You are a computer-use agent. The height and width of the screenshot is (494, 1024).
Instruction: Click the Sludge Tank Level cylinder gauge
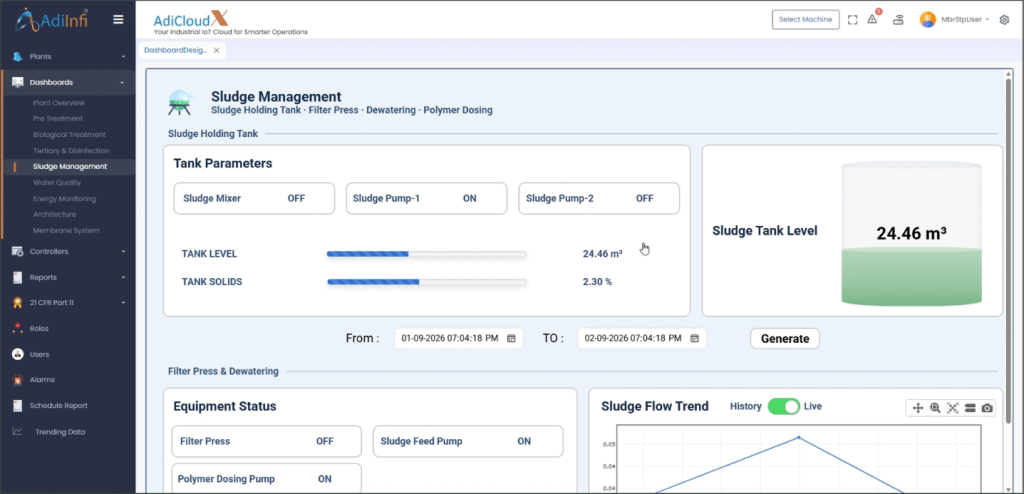click(912, 233)
